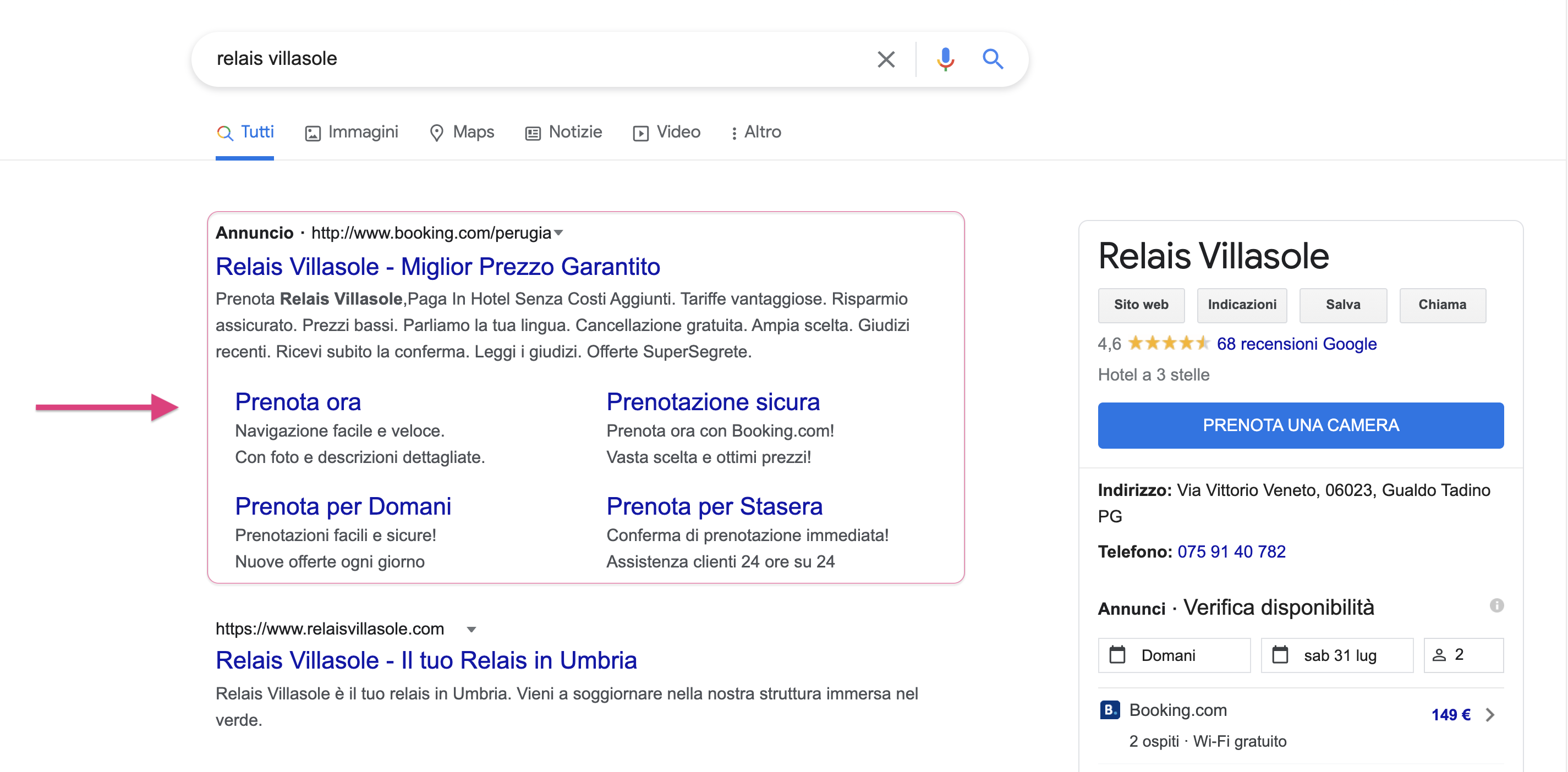This screenshot has width=1568, height=772.
Task: Switch to the Notizie tab
Action: coord(563,132)
